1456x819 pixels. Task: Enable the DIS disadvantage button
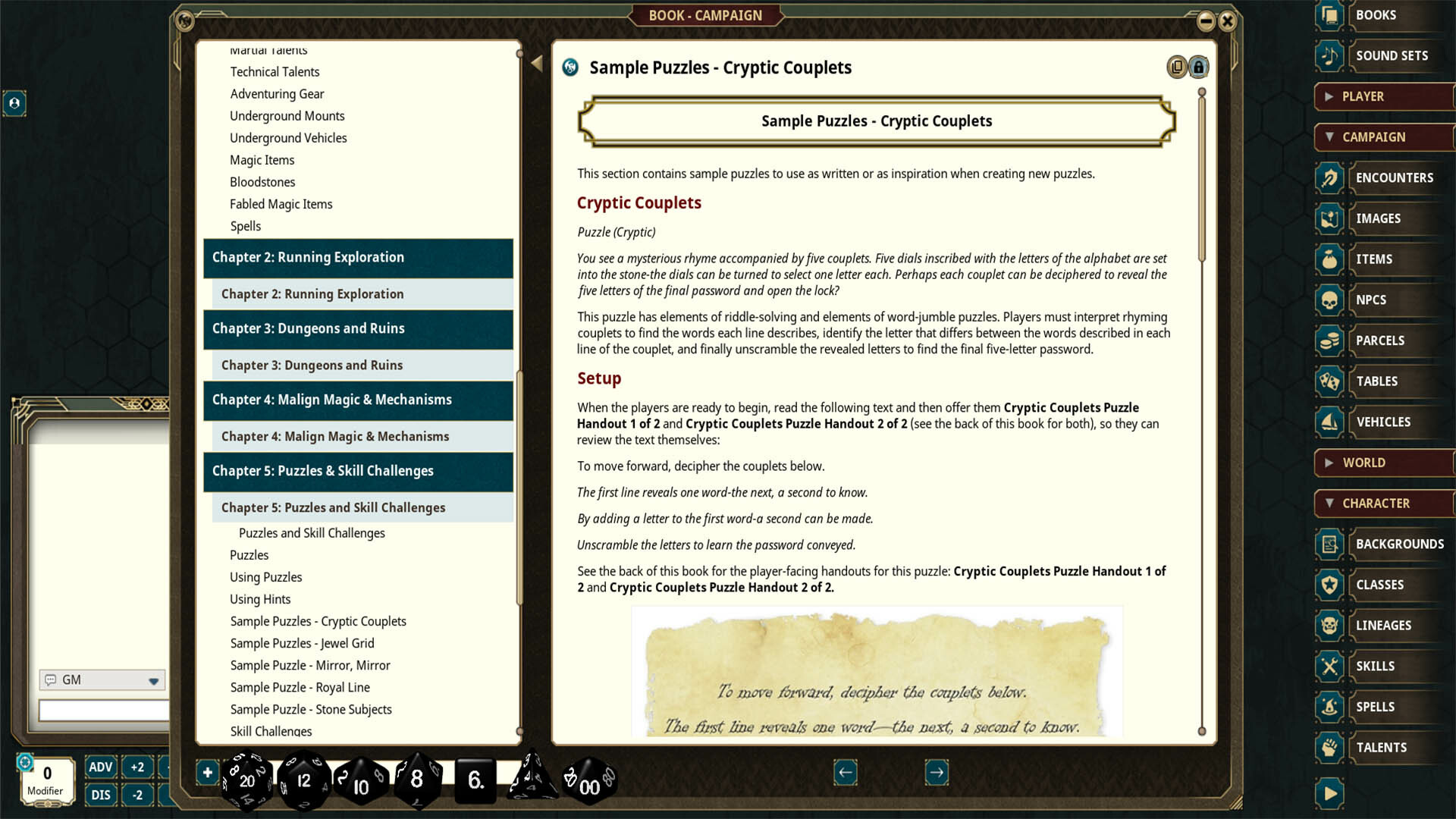click(99, 795)
